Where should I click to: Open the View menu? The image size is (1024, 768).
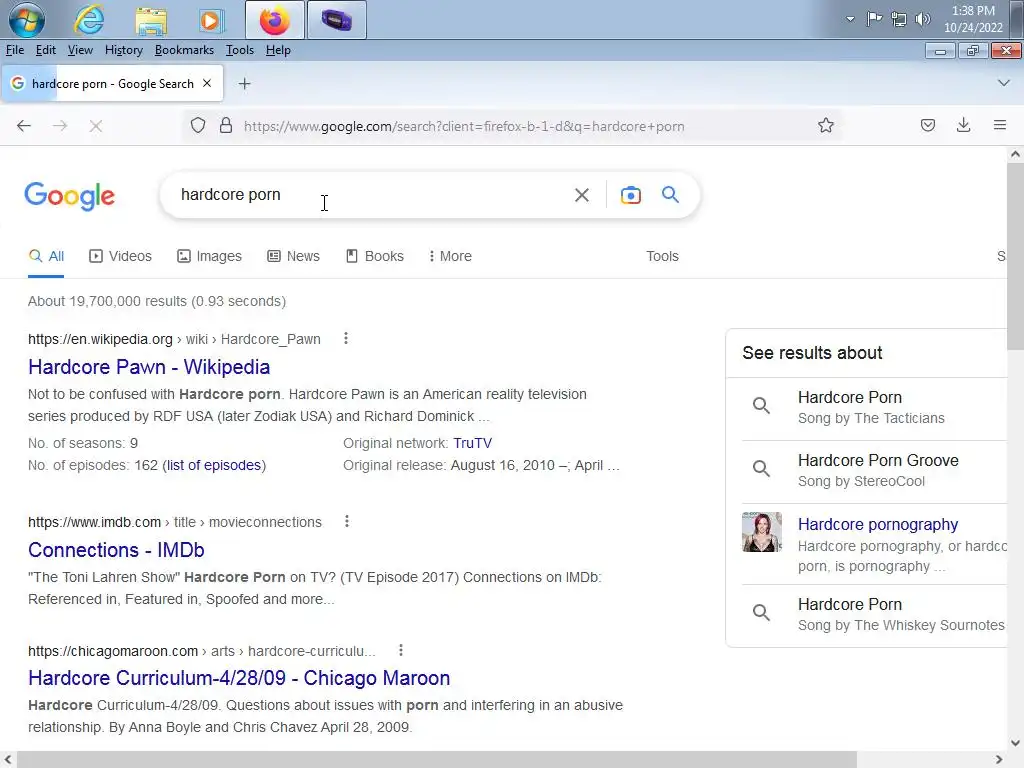click(80, 50)
